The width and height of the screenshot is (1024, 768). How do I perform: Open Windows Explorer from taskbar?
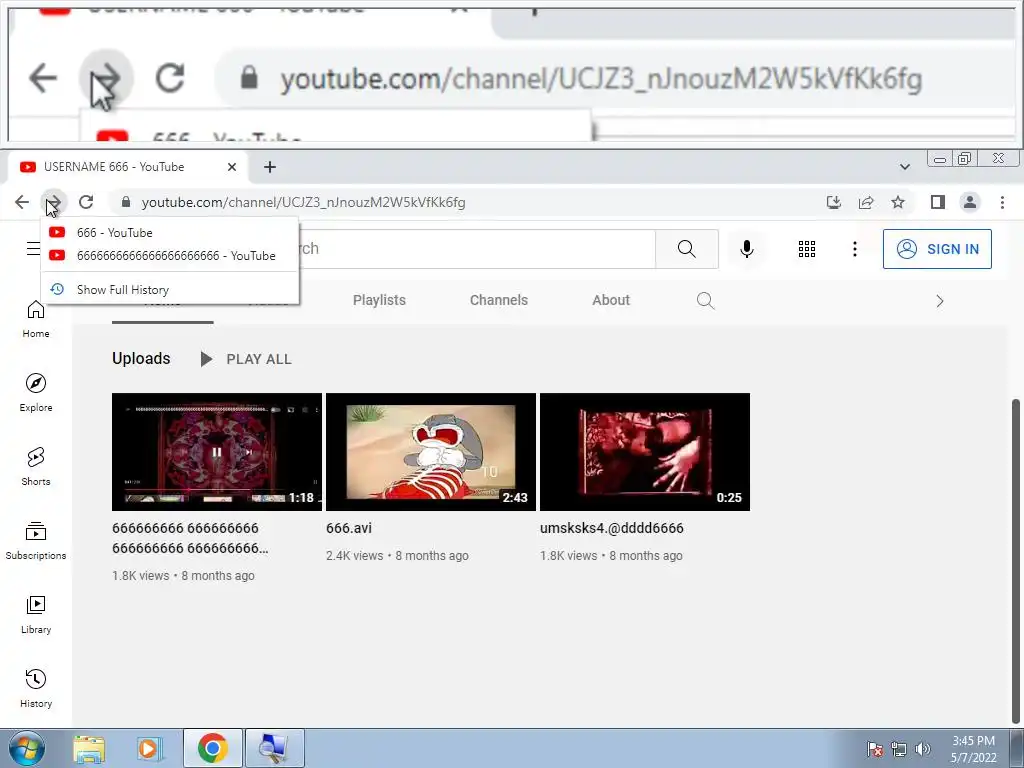[x=89, y=748]
